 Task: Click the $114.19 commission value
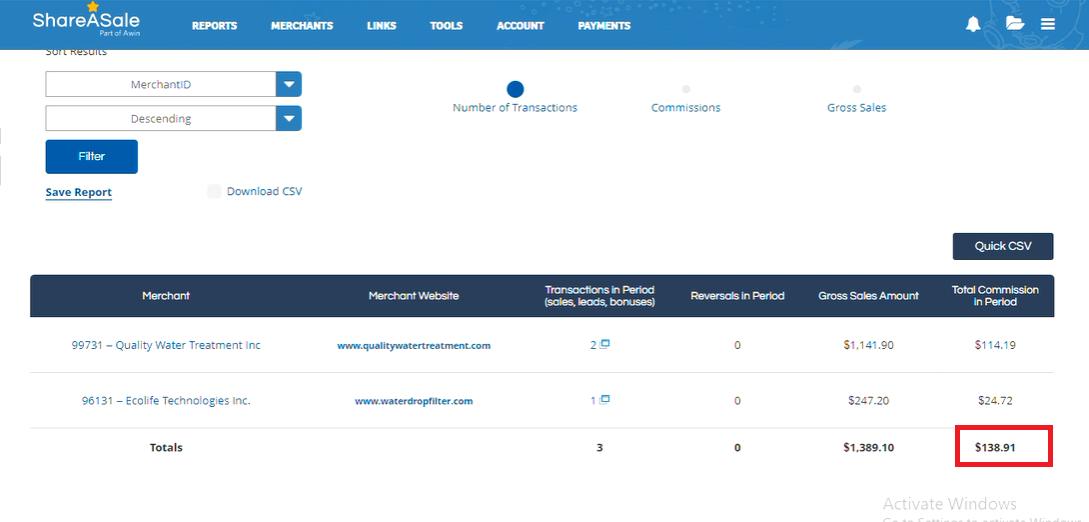pos(995,344)
